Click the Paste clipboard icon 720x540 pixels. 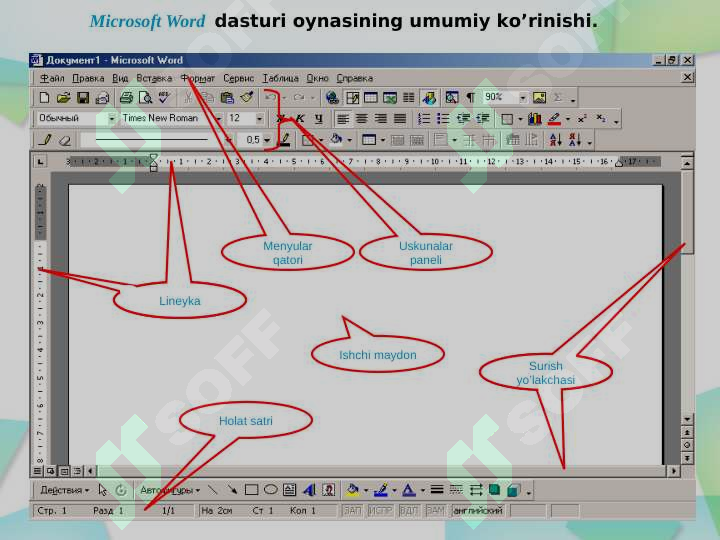(x=227, y=97)
